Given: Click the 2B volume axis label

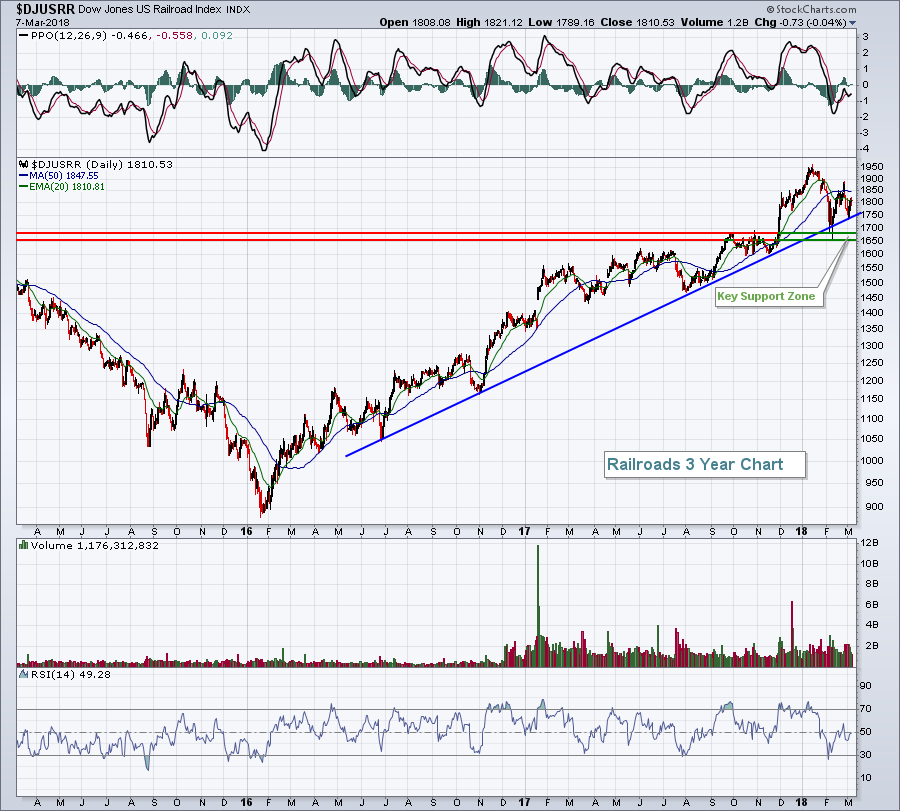Looking at the screenshot, I should (x=872, y=646).
